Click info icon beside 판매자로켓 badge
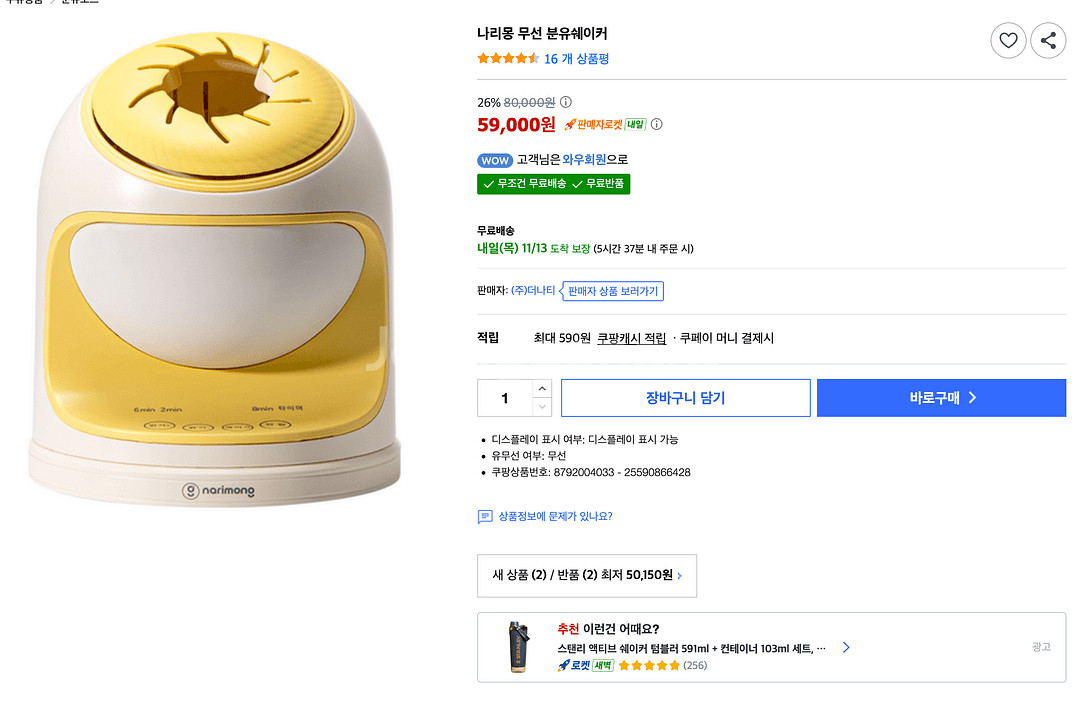 click(657, 125)
